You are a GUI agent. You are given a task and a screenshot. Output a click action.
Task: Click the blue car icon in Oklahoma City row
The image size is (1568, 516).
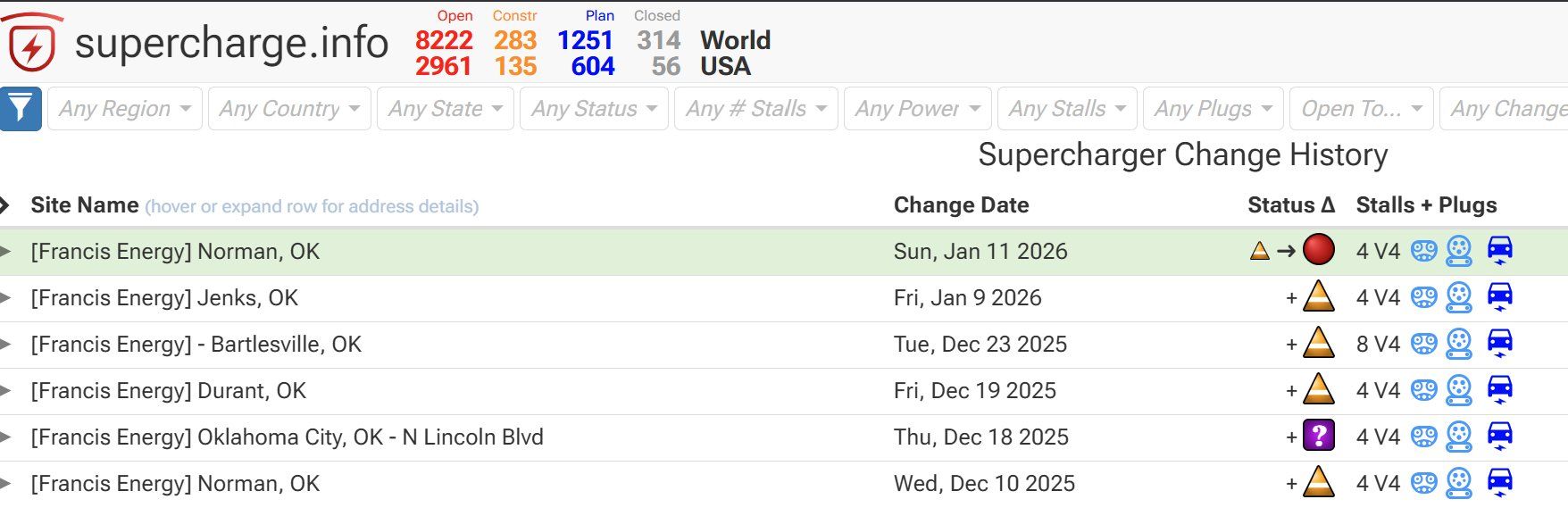(1500, 437)
